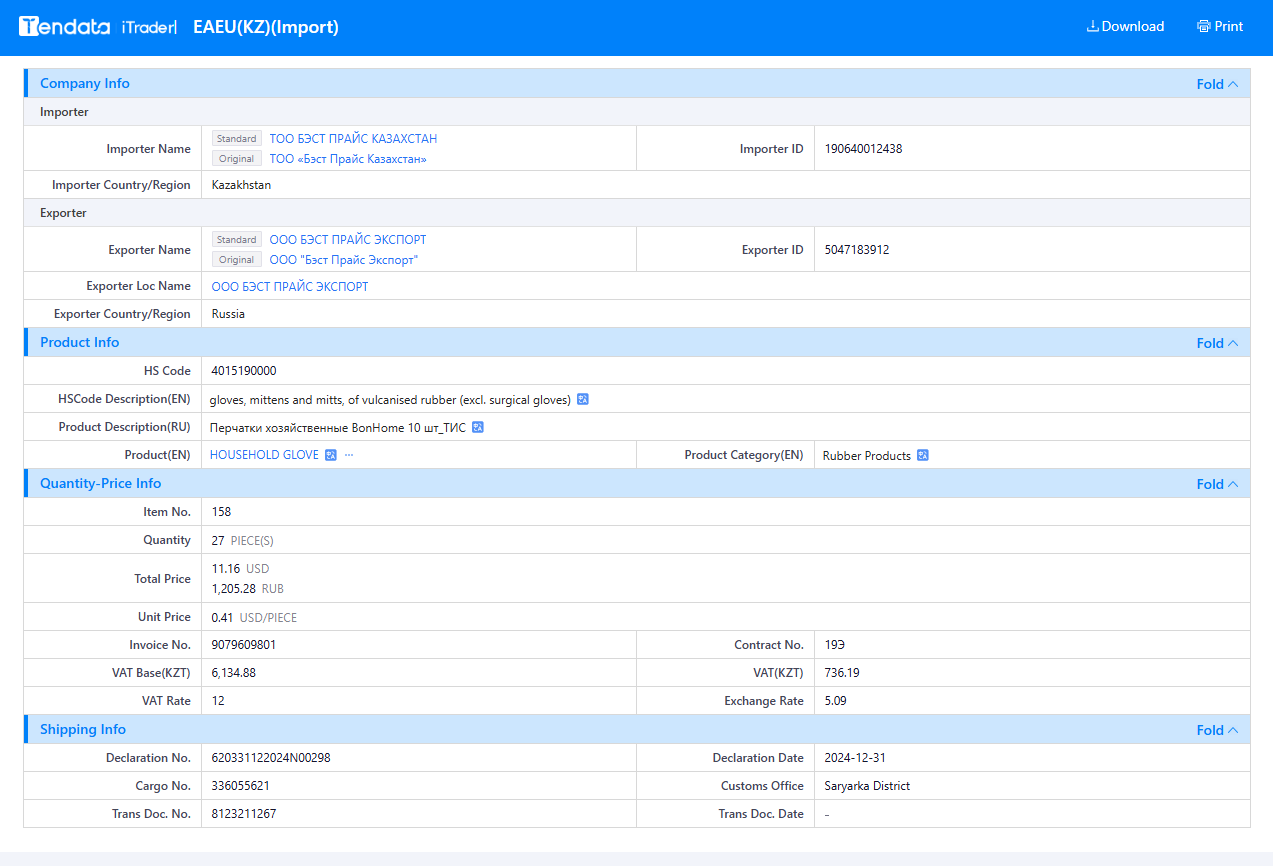Click translate icon beside HOUSEHOLD GLOVE
Image resolution: width=1273 pixels, height=866 pixels.
[x=331, y=455]
